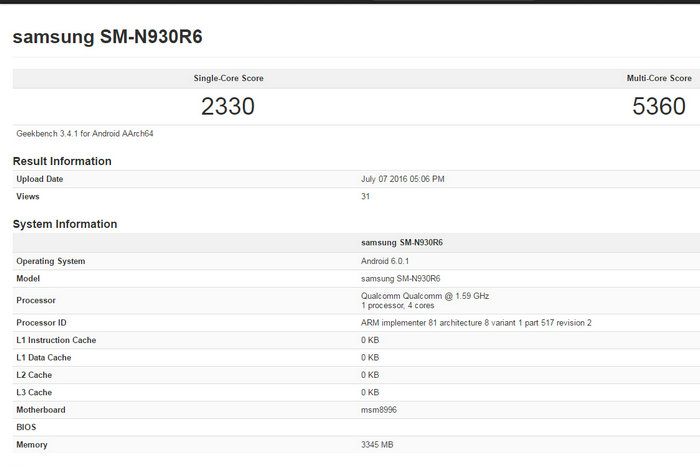Image resolution: width=700 pixels, height=467 pixels.
Task: Click the msm8996 motherboard value
Action: point(379,410)
